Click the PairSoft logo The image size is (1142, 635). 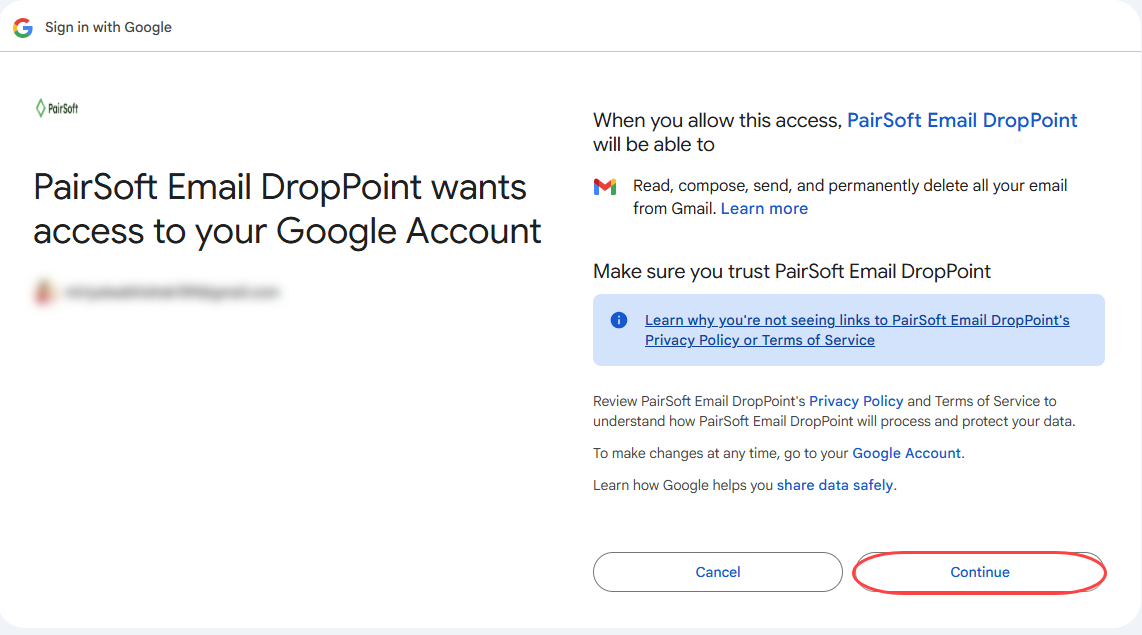[x=56, y=108]
